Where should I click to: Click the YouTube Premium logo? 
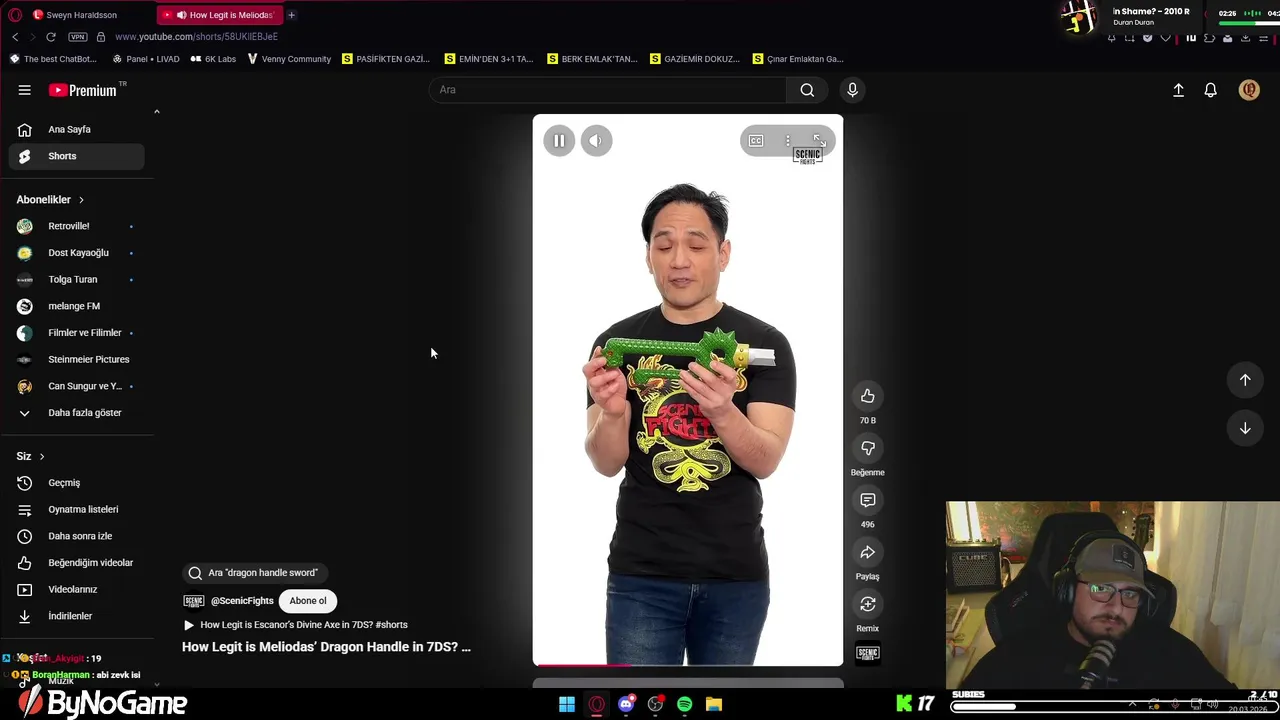83,90
